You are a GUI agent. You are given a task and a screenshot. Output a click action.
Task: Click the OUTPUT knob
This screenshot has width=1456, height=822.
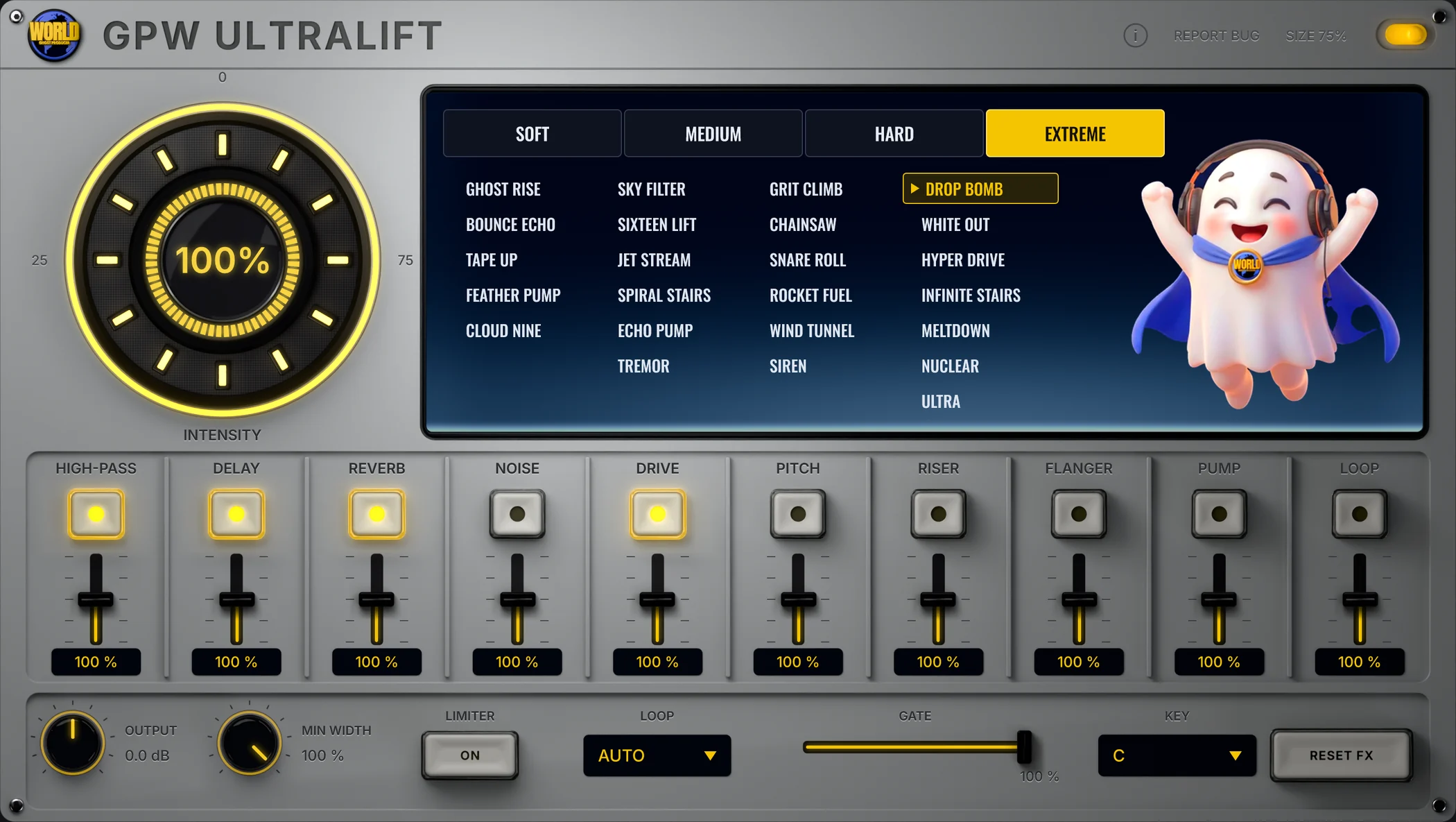point(72,743)
